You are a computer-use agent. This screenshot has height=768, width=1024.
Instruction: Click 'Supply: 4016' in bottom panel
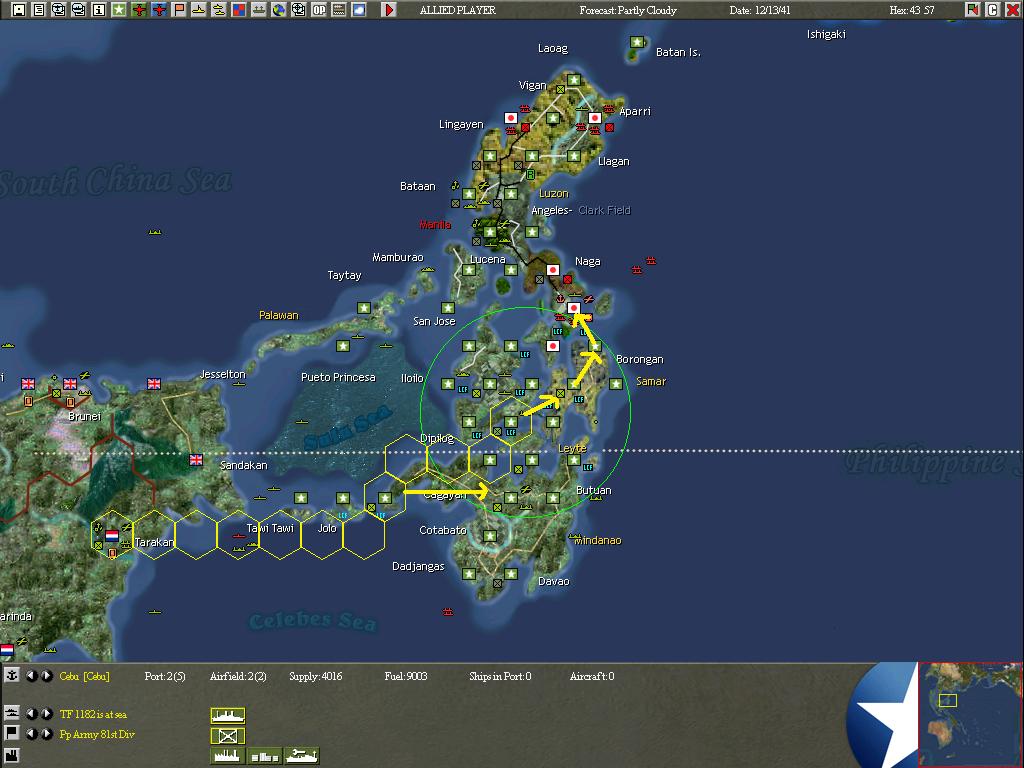point(315,677)
